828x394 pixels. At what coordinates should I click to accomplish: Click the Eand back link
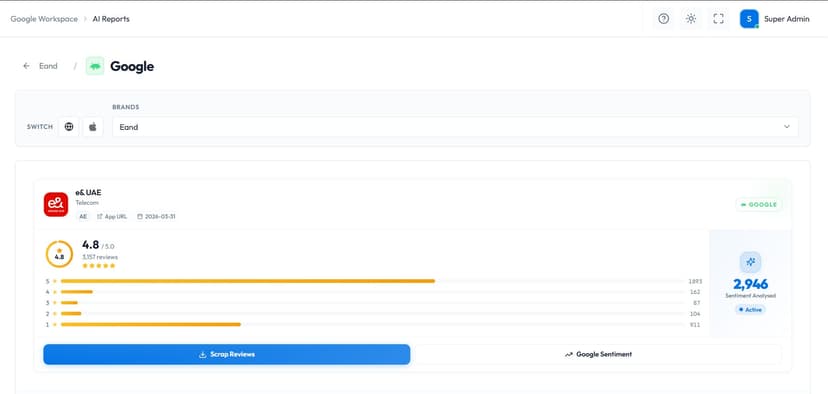[x=48, y=66]
